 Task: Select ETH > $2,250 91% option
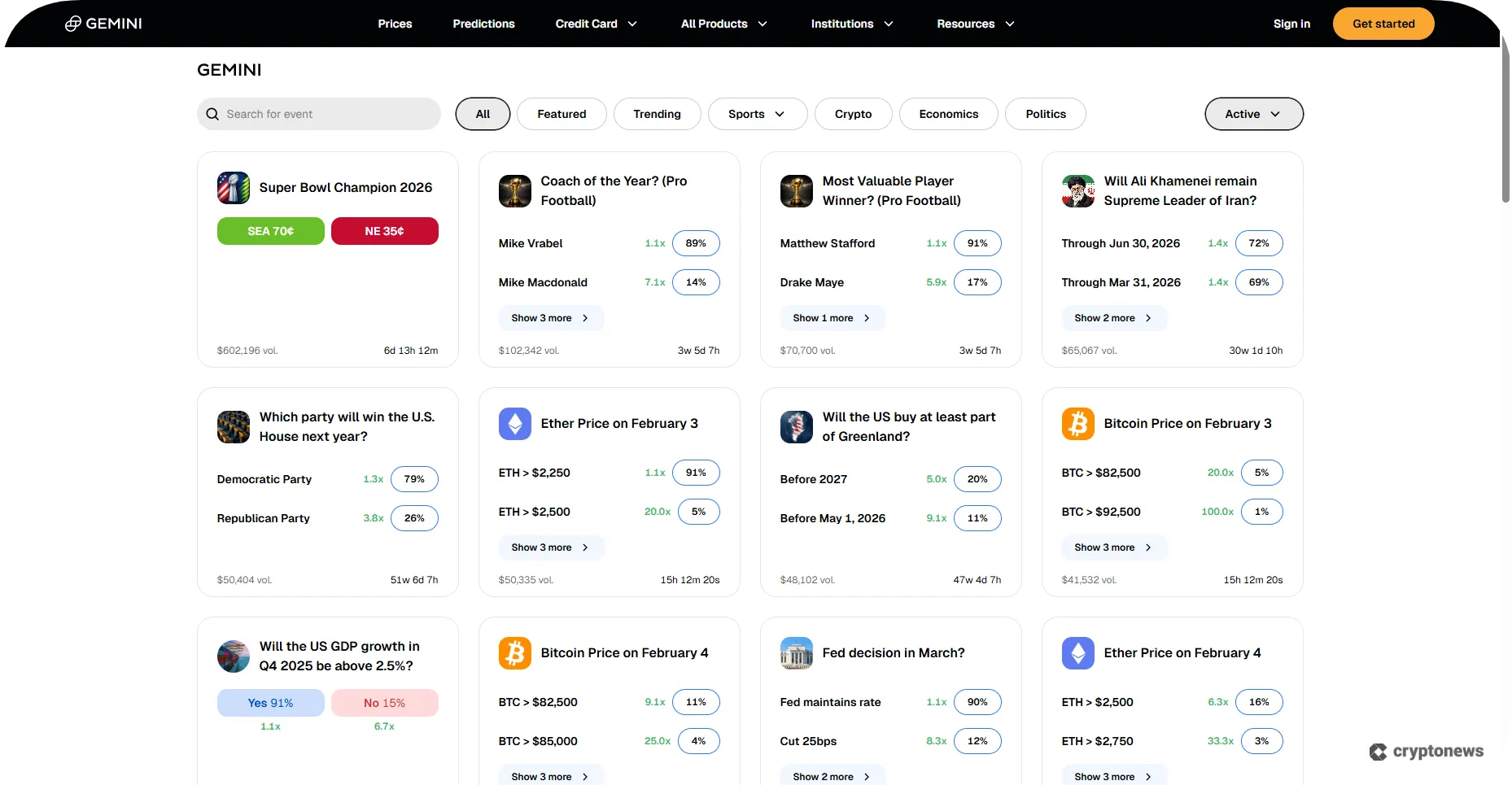(x=696, y=473)
